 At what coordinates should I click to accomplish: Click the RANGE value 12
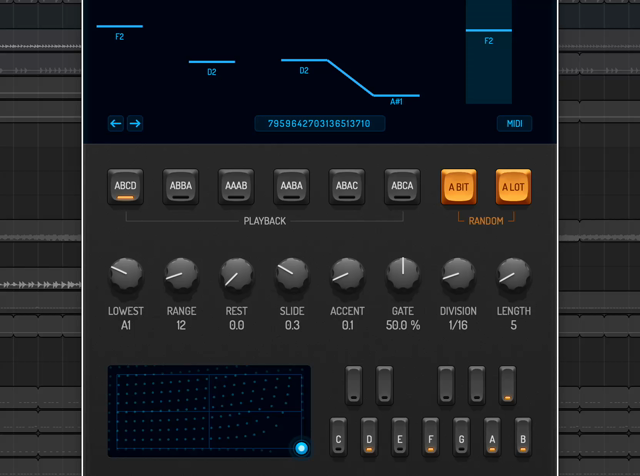point(181,325)
